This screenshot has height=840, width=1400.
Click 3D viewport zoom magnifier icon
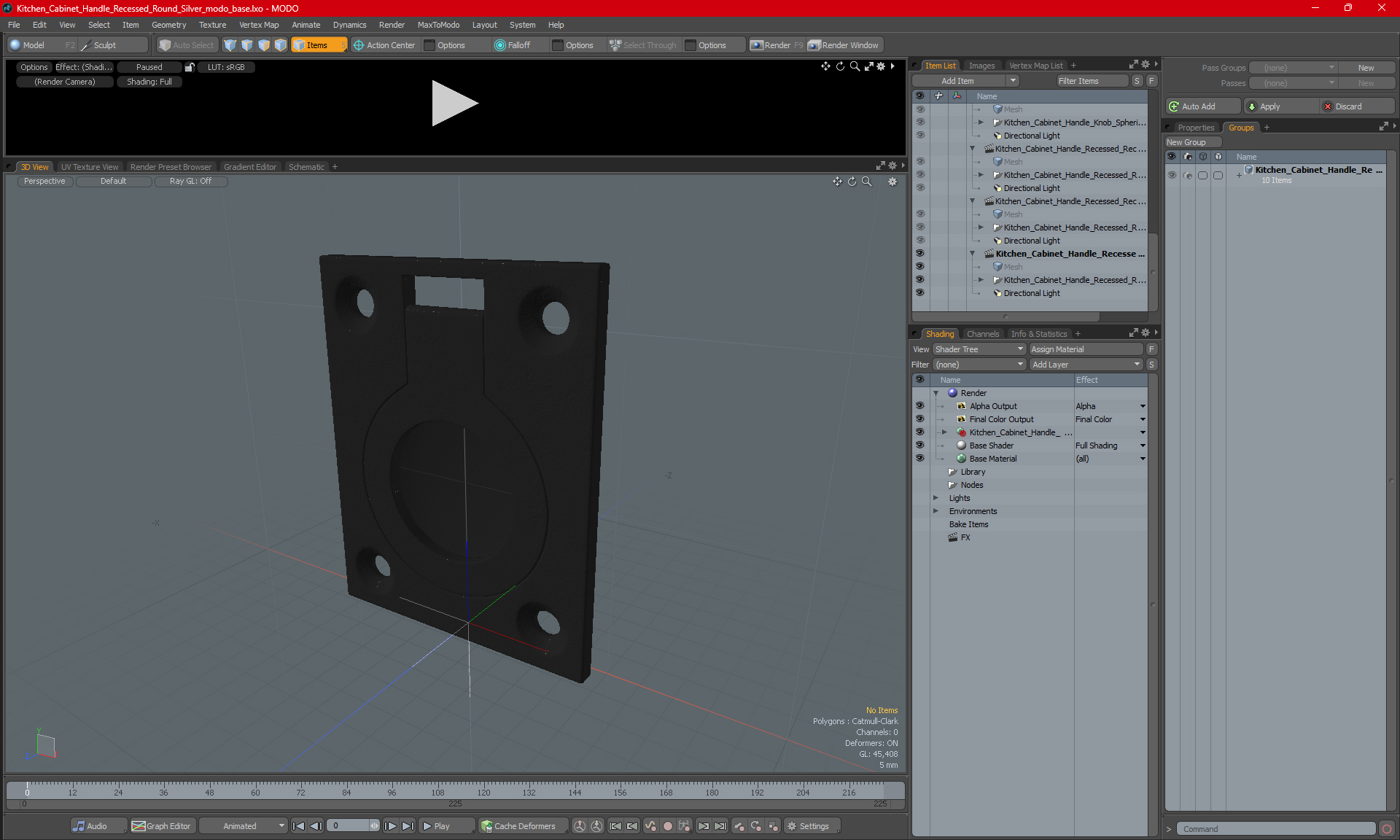click(x=866, y=182)
